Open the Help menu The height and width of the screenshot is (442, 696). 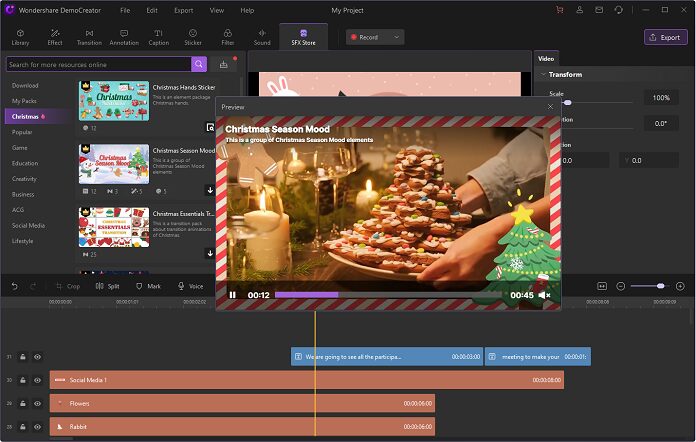pyautogui.click(x=247, y=10)
